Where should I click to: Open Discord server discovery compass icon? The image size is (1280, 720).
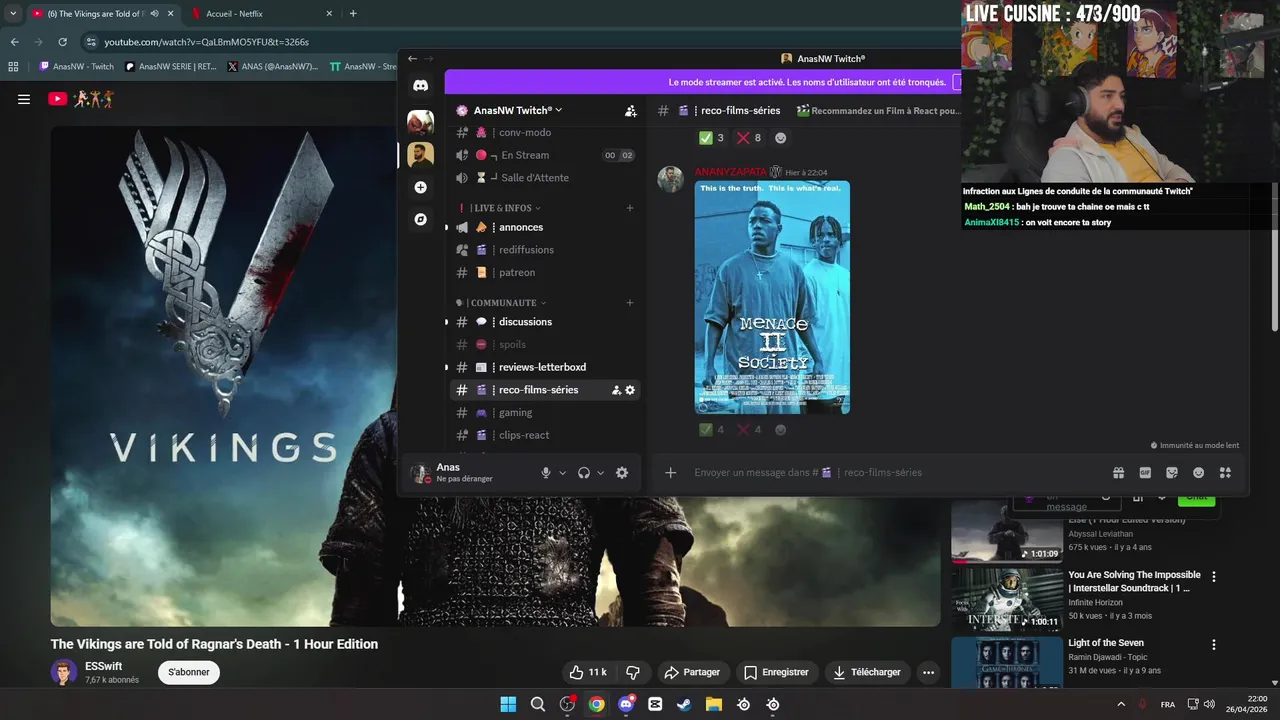tap(421, 219)
